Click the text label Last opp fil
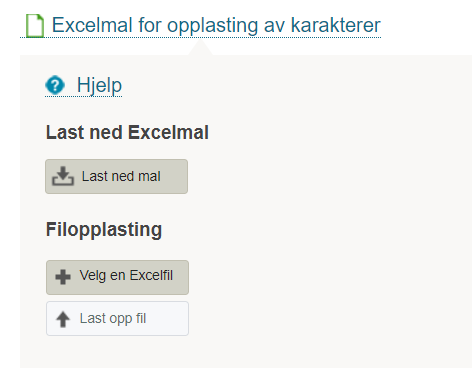 point(113,318)
